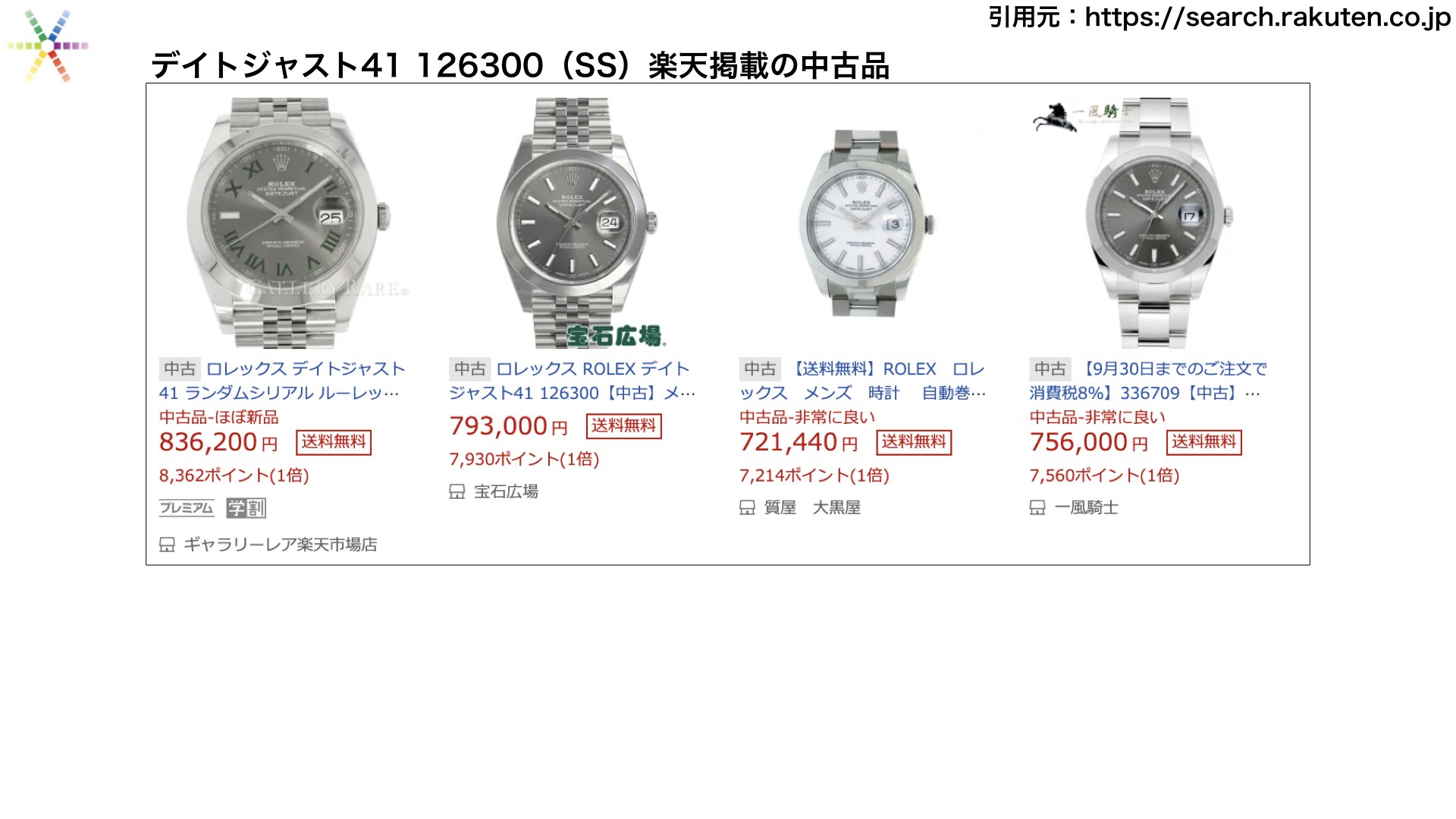Click the ギャラリーレア楽天市場店 shop name
Viewport: 1456px width, 819px height.
[281, 544]
